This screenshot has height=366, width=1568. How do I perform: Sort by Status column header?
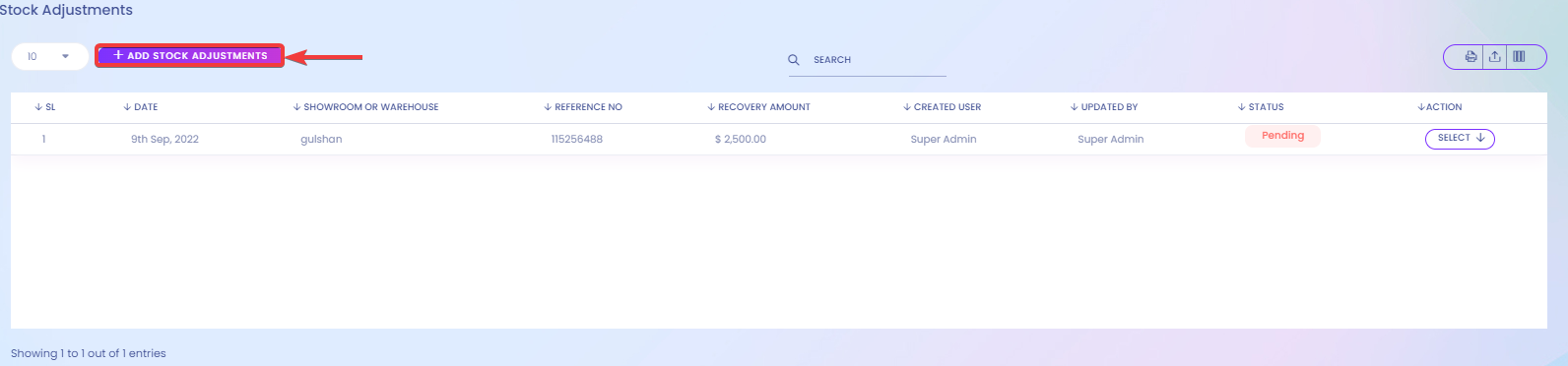1261,107
